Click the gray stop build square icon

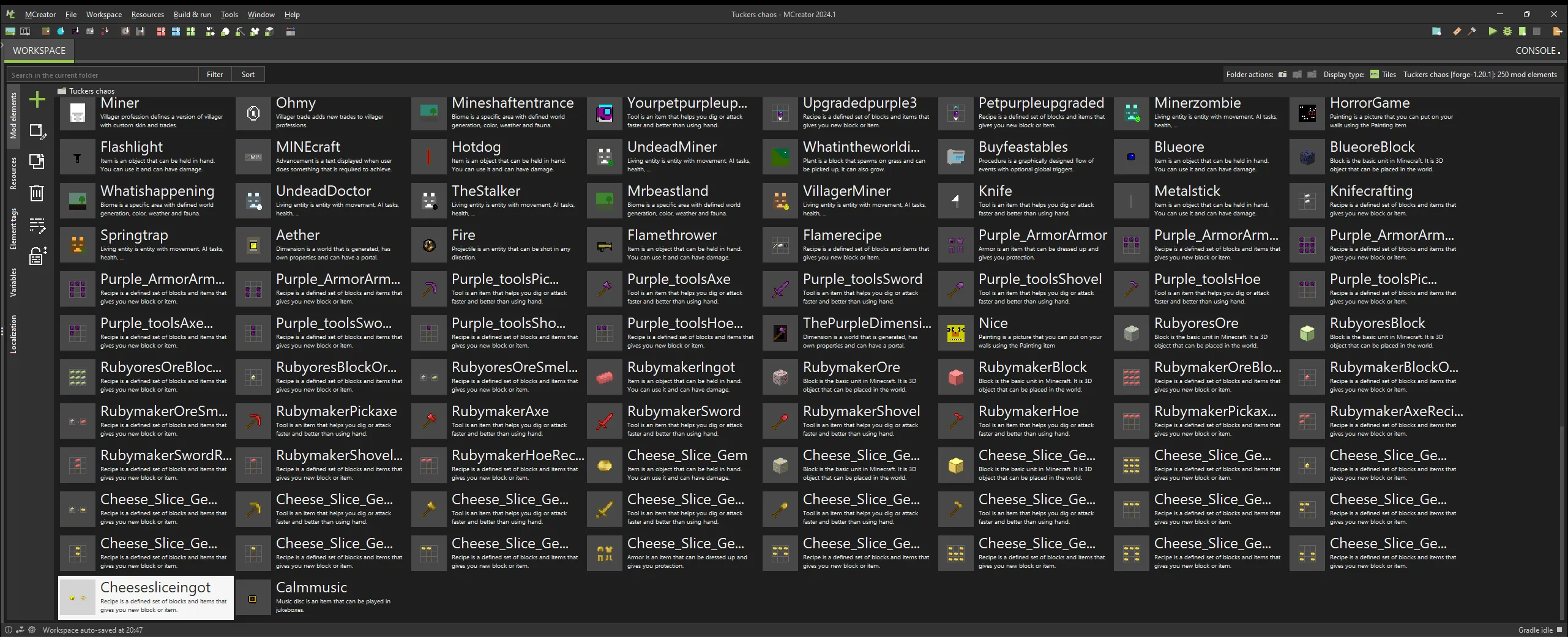coord(1537,32)
